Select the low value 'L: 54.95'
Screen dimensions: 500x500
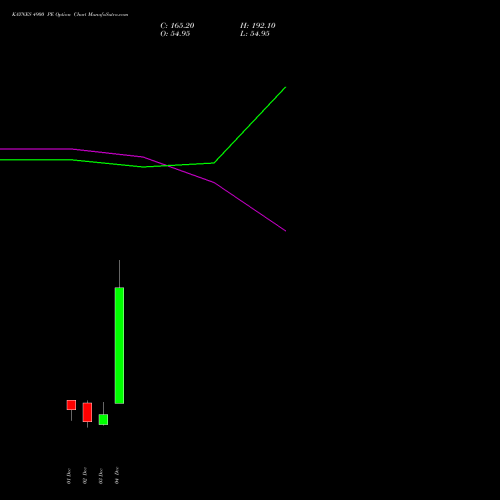255,34
